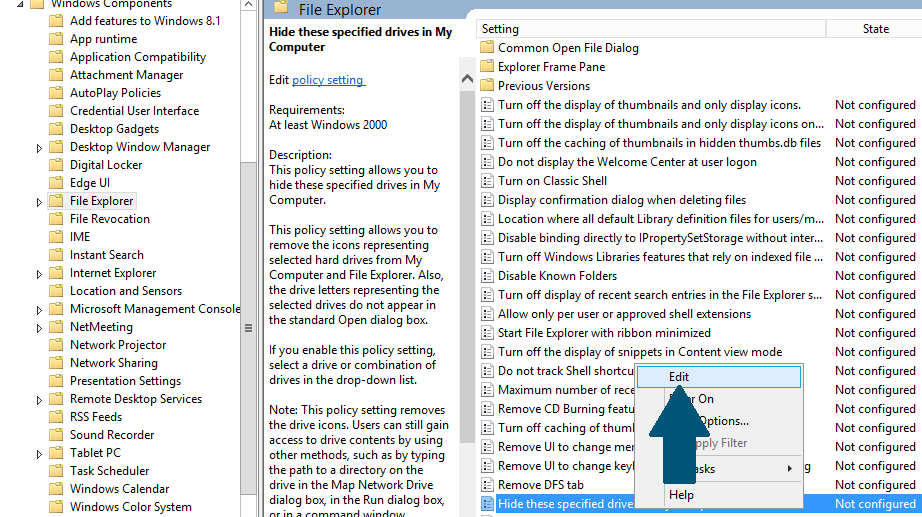Click Not configured state for Turn on Classic Shell

875,181
